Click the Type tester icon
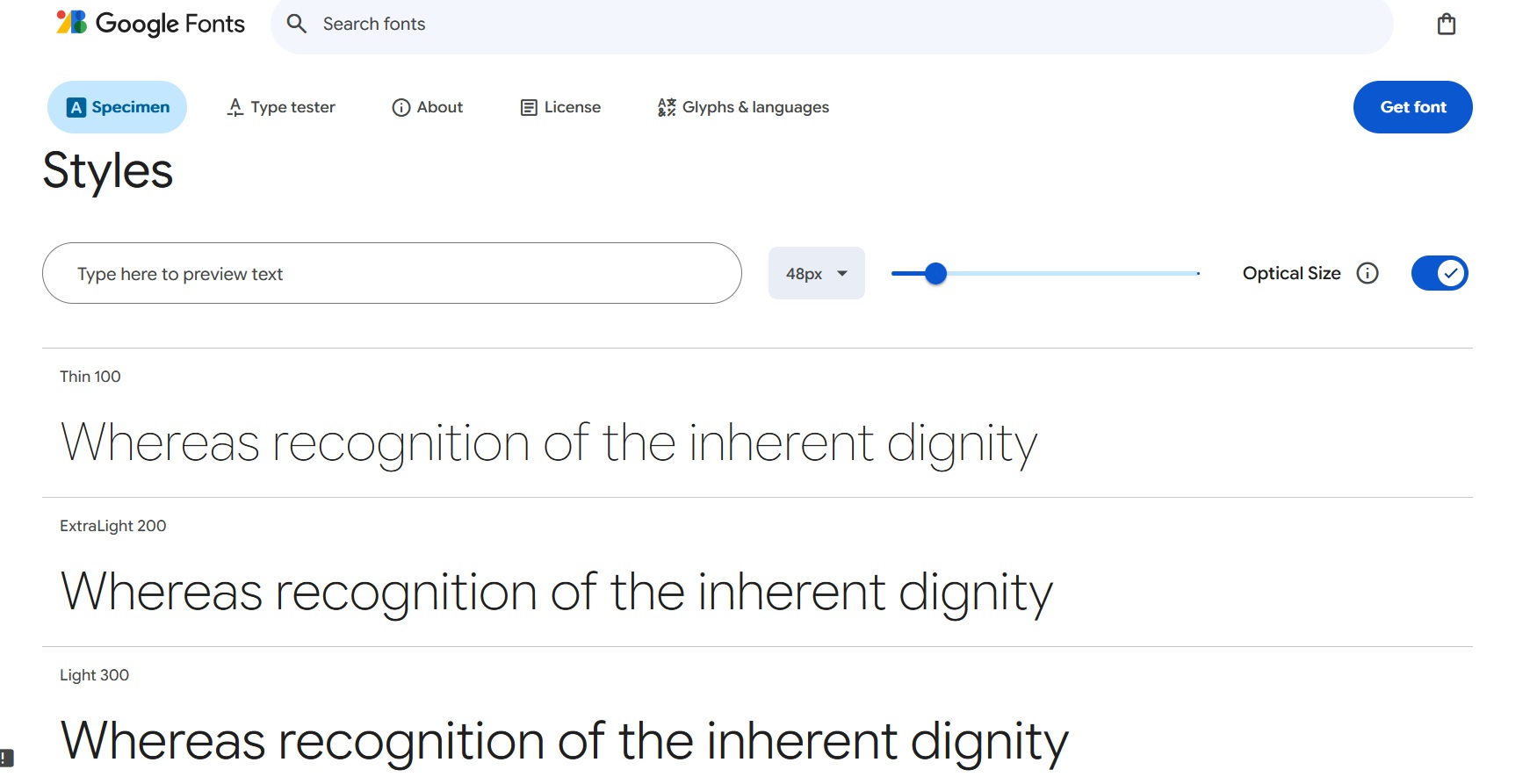 pyautogui.click(x=235, y=107)
